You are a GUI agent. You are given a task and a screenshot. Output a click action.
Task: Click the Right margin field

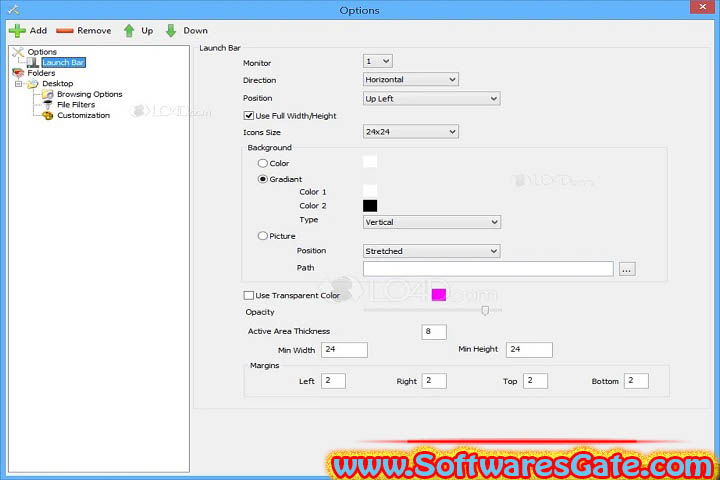point(434,381)
